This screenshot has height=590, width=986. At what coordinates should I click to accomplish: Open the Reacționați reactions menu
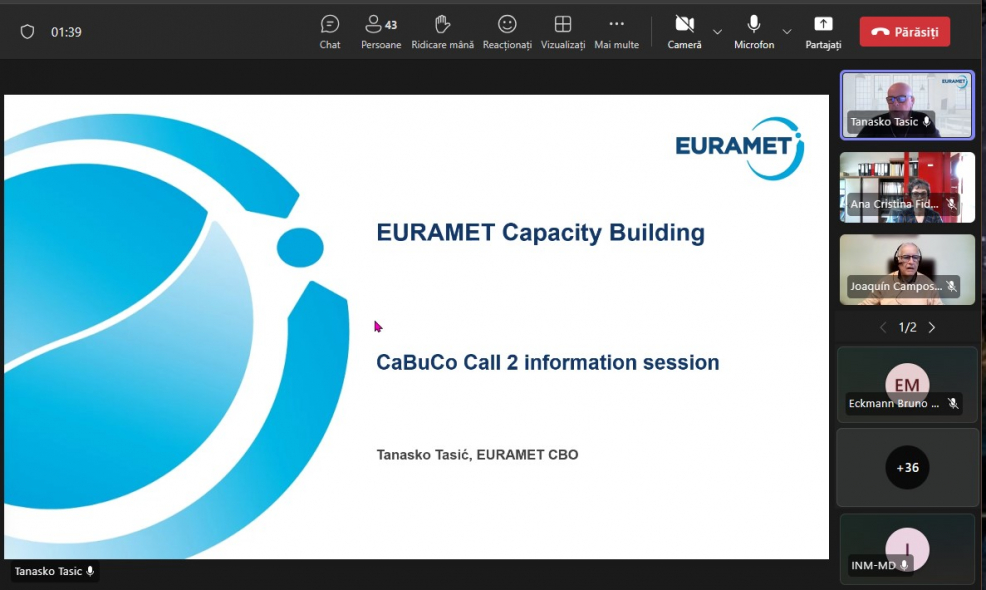click(507, 32)
